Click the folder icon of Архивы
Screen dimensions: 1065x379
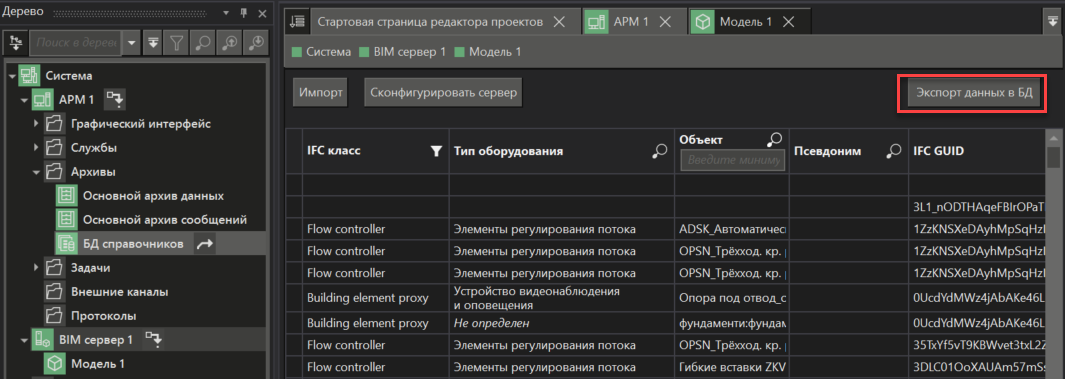(x=54, y=172)
